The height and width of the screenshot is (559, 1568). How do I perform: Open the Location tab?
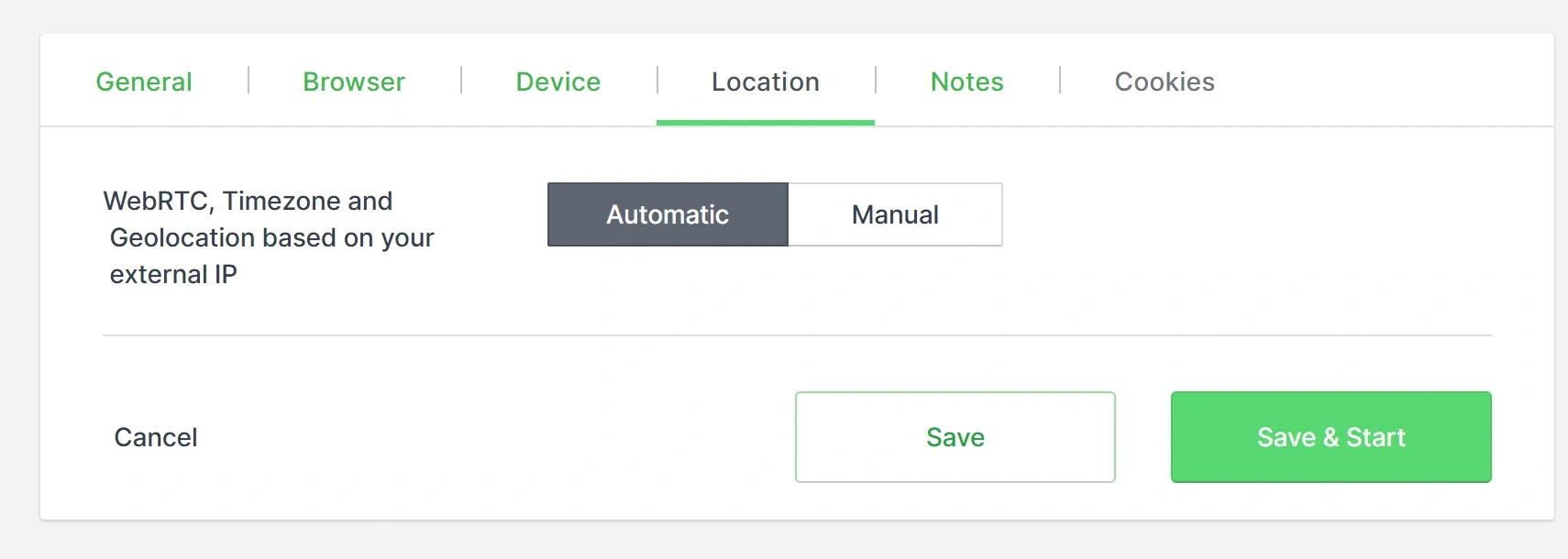(765, 82)
